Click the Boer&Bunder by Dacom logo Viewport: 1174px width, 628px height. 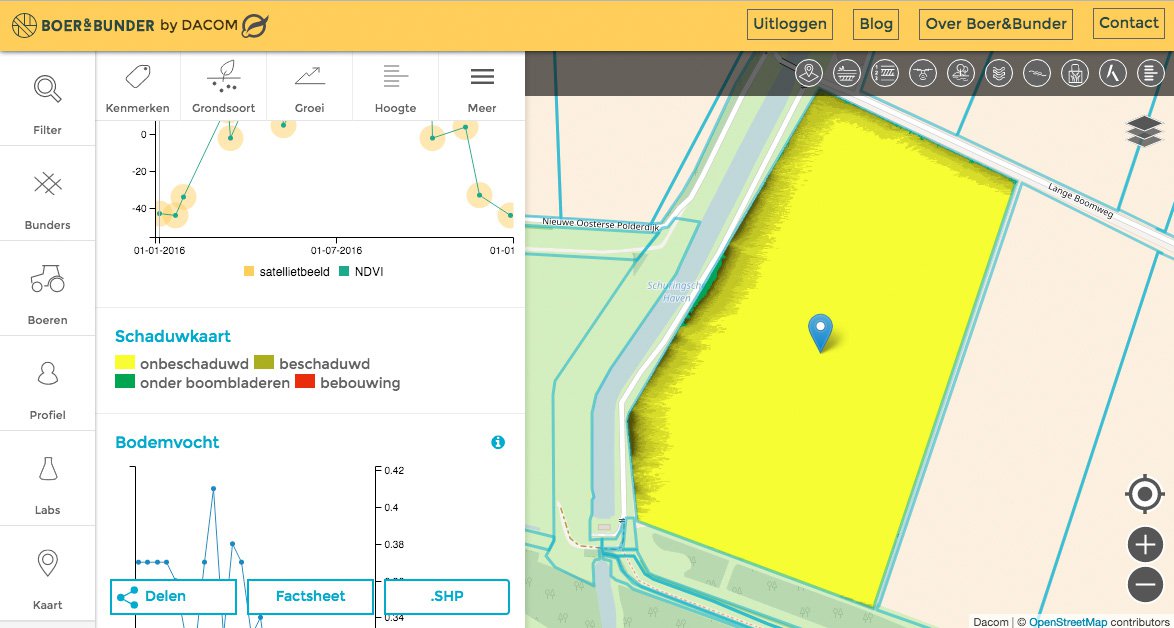140,25
